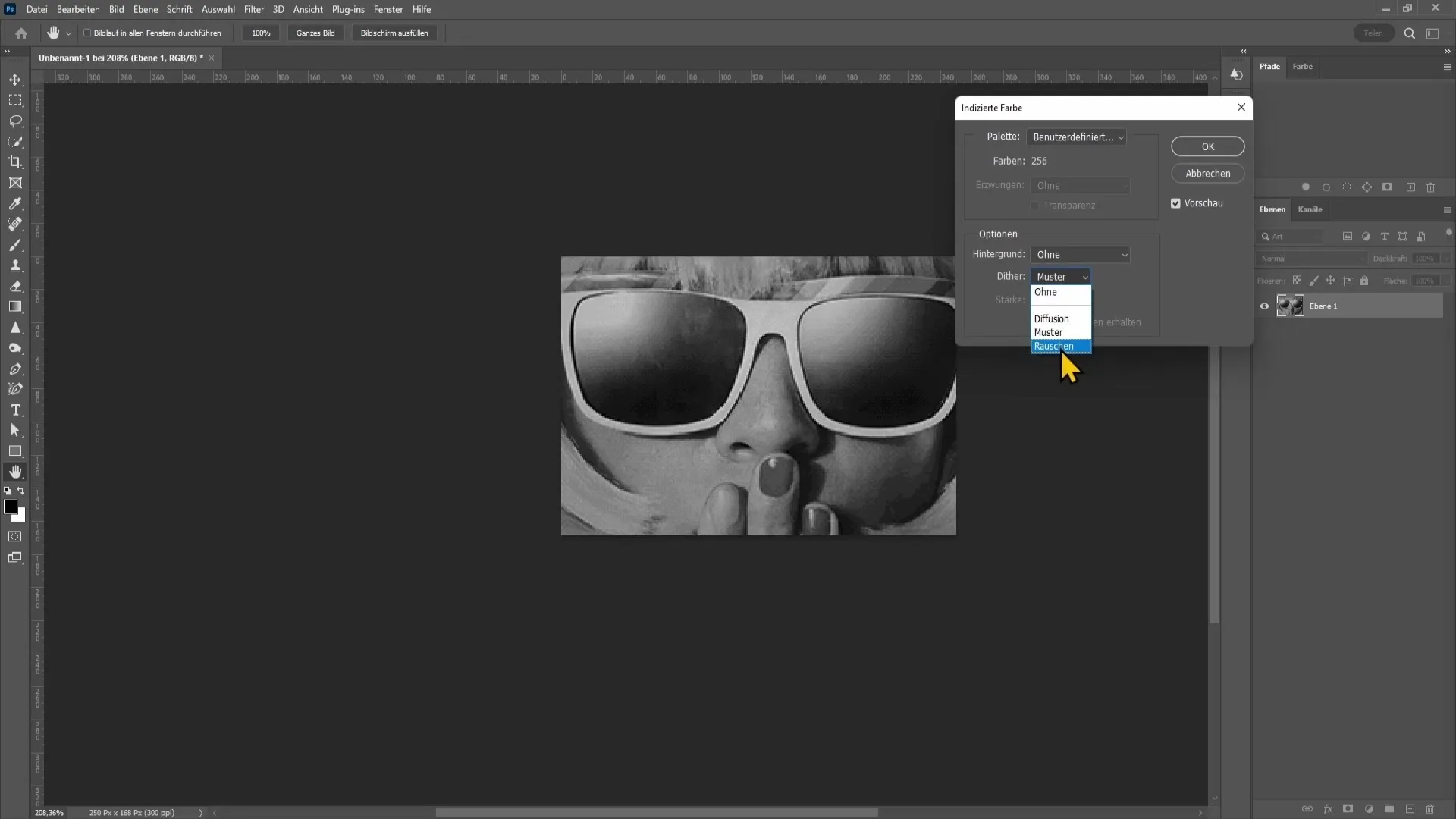Viewport: 1456px width, 819px height.
Task: Click the Ganzes Bild button
Action: [x=315, y=33]
